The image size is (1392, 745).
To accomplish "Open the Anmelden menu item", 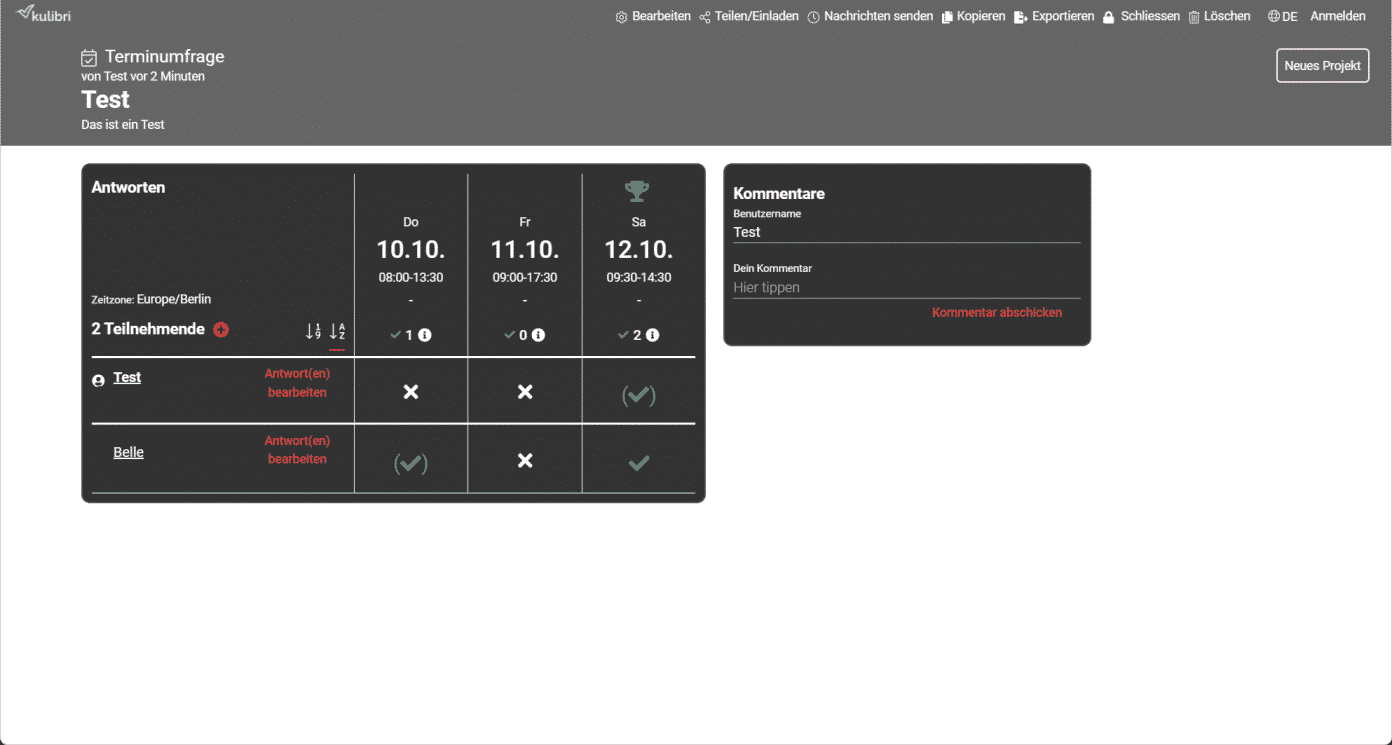I will coord(1338,16).
